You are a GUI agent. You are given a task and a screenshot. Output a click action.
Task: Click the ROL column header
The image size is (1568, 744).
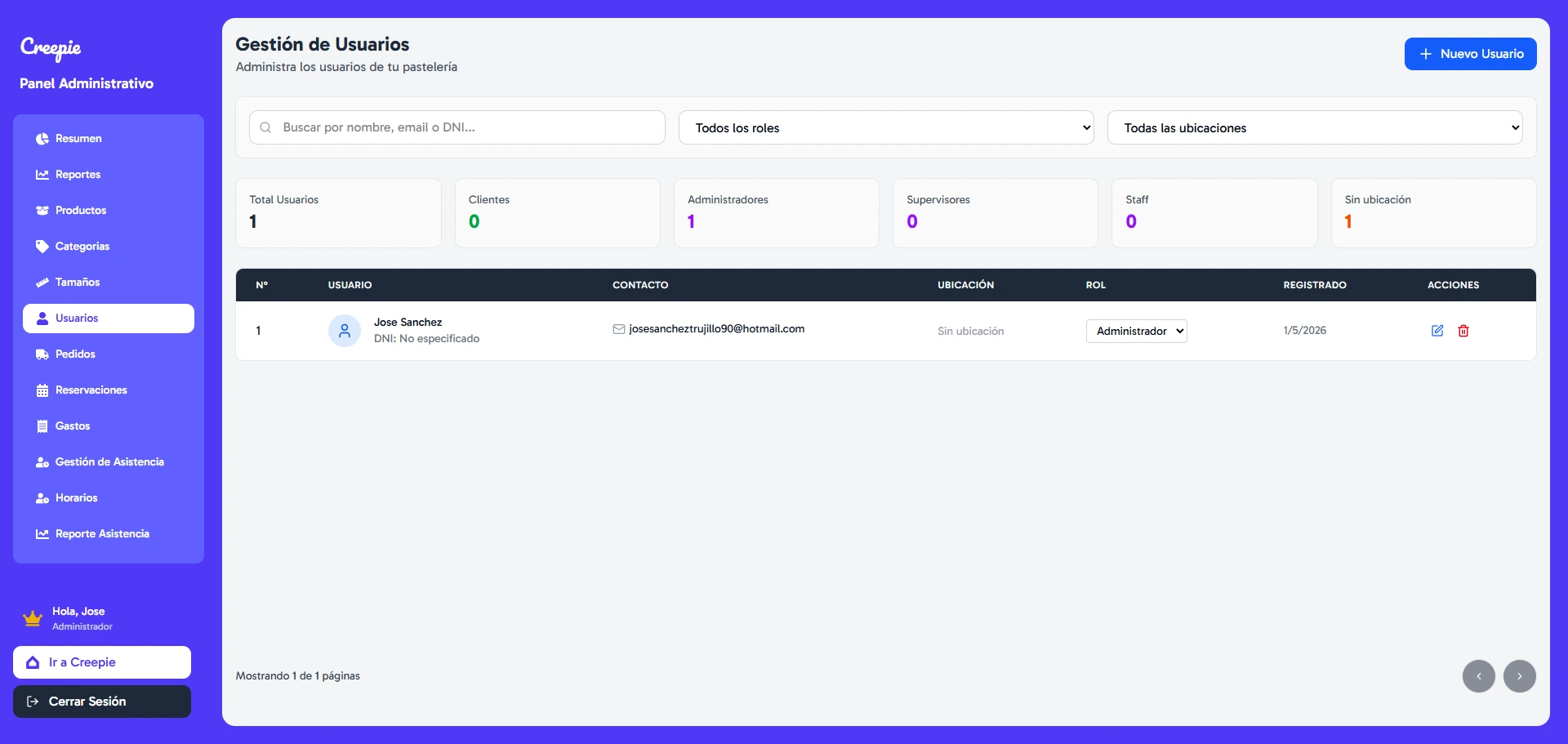tap(1096, 285)
